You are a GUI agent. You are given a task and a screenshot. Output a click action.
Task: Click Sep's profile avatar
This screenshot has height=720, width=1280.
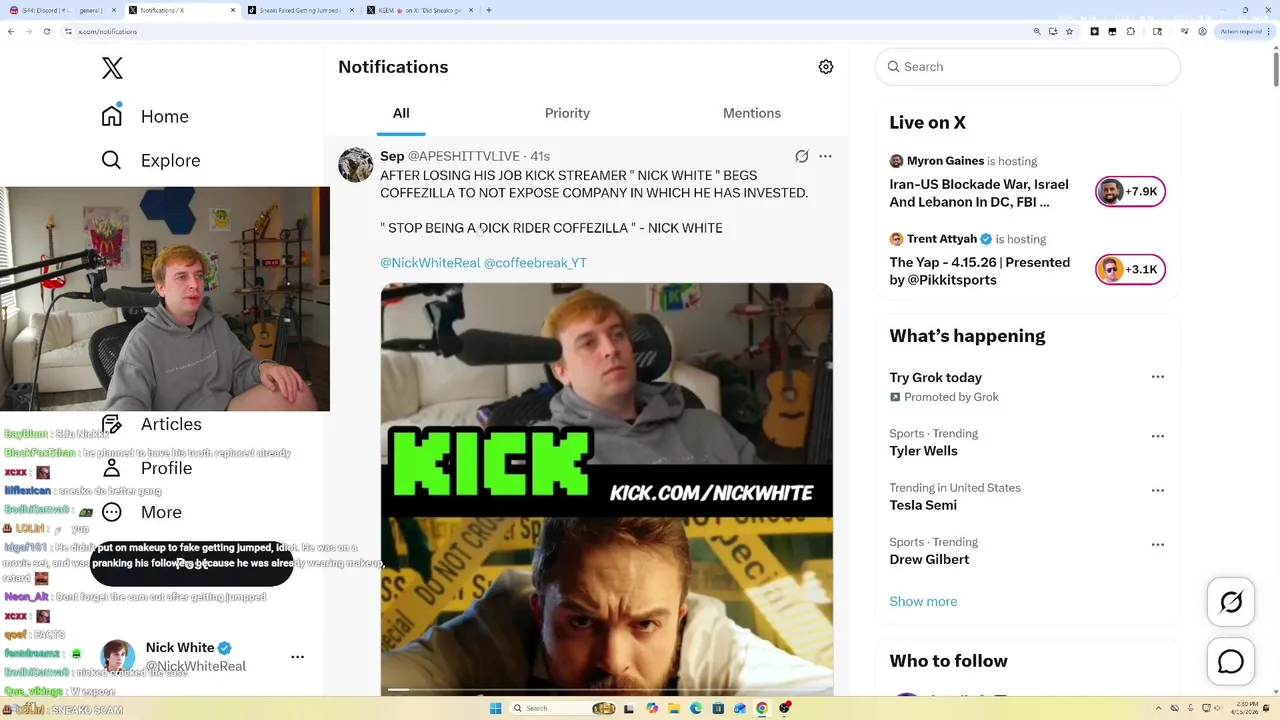click(x=355, y=165)
